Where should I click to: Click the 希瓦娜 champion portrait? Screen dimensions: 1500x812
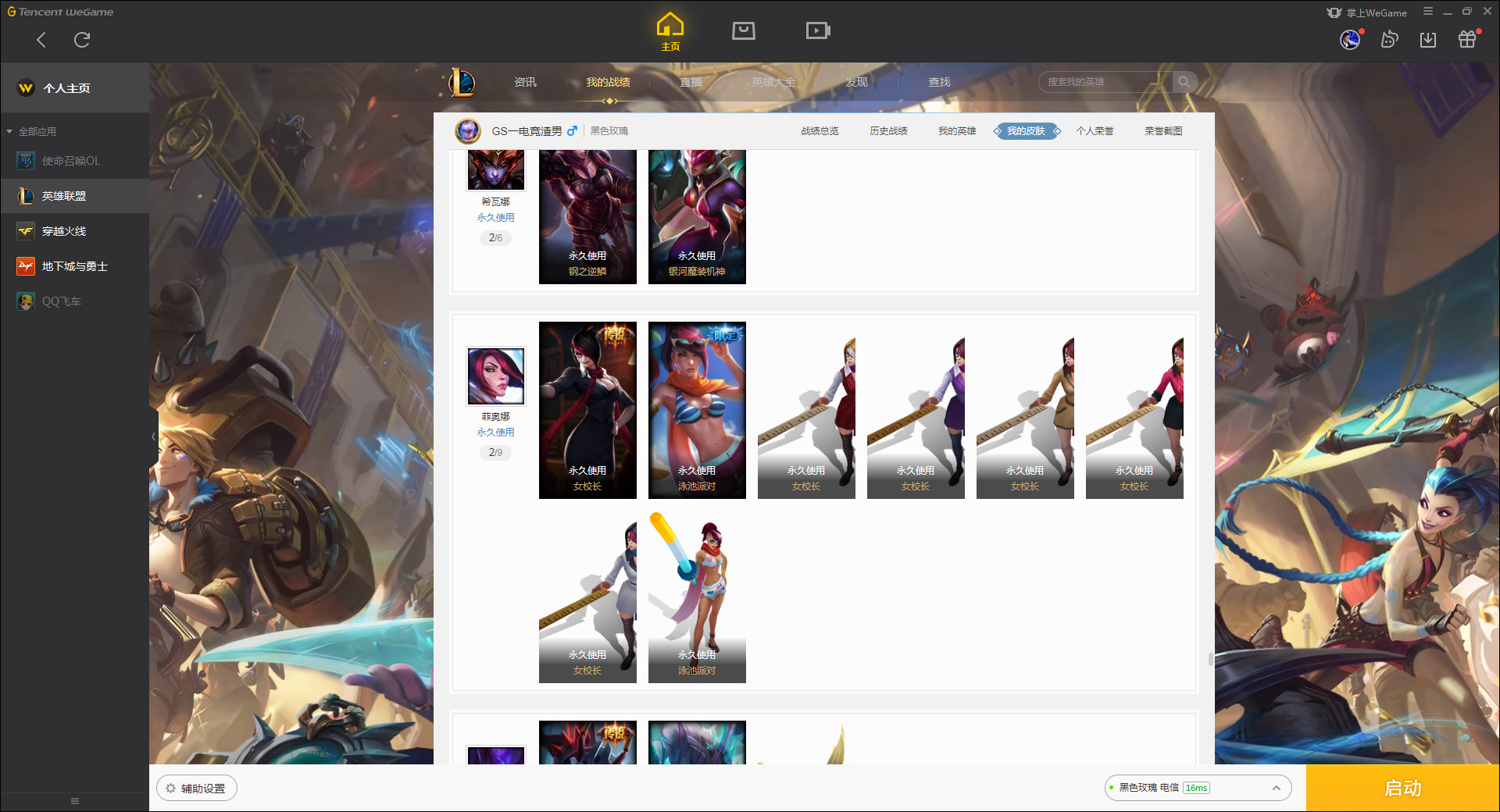[496, 169]
